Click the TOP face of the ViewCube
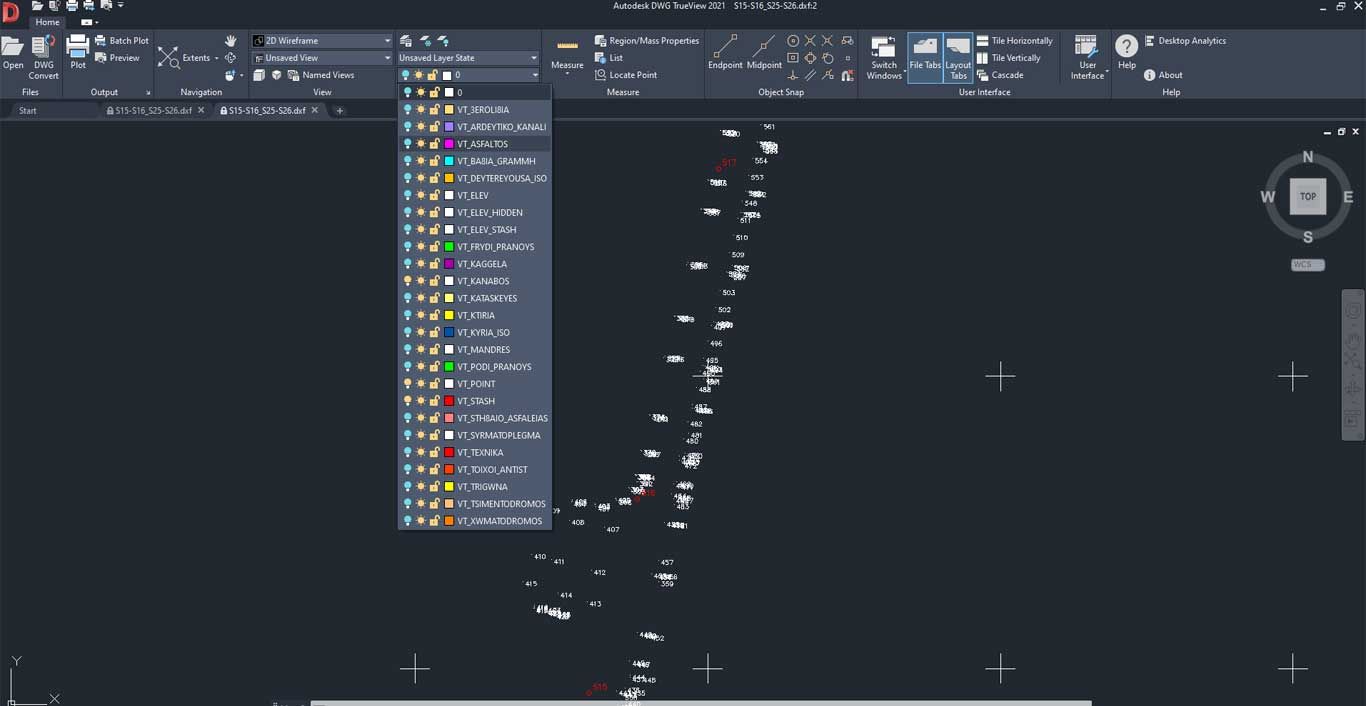This screenshot has height=706, width=1366. [x=1308, y=197]
